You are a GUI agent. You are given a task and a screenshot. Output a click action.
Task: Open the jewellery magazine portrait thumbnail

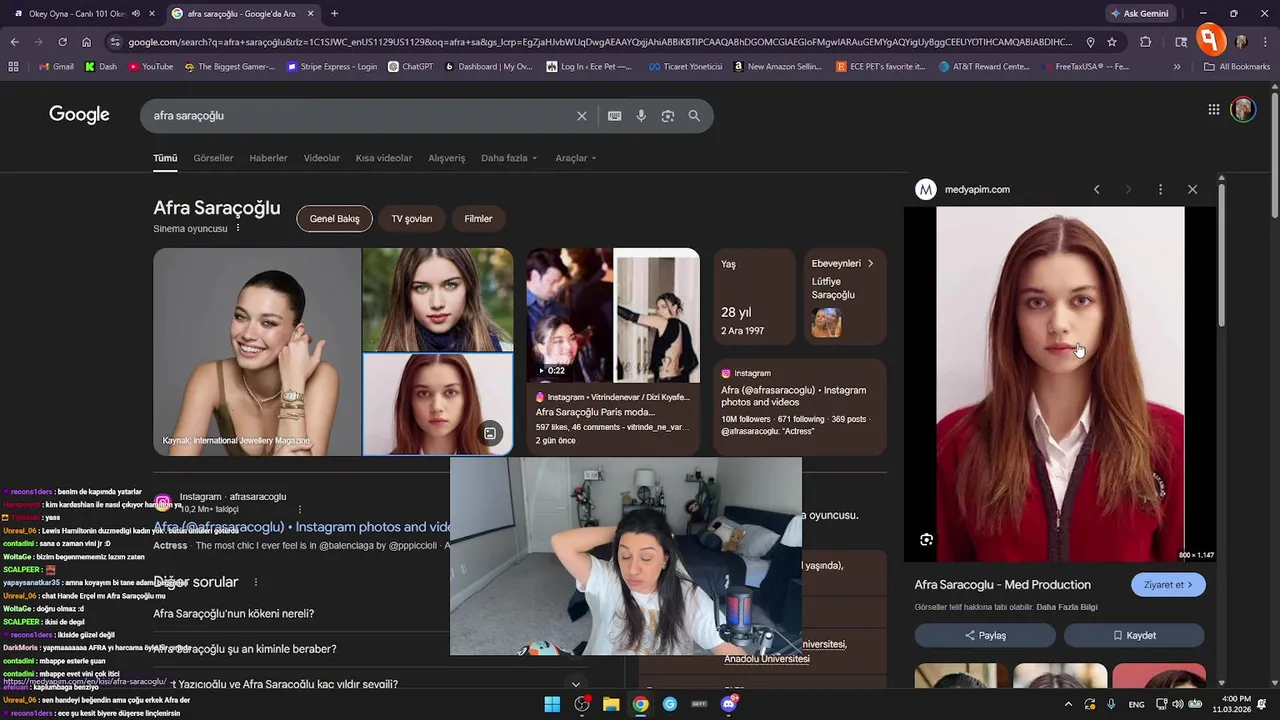click(x=257, y=352)
